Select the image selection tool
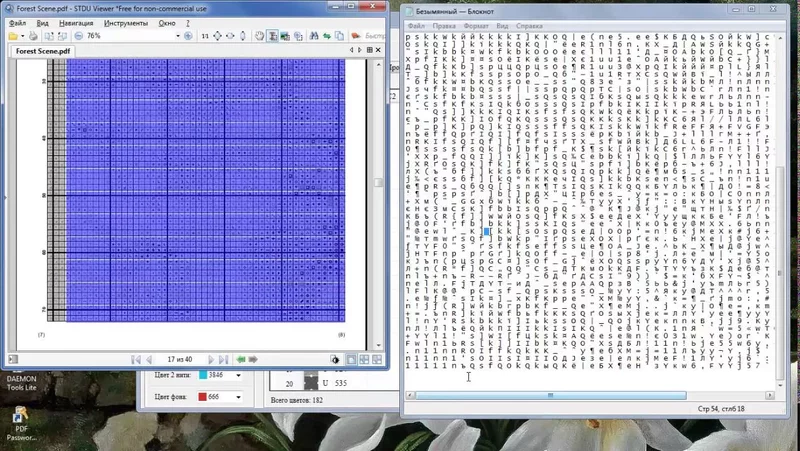 click(285, 36)
